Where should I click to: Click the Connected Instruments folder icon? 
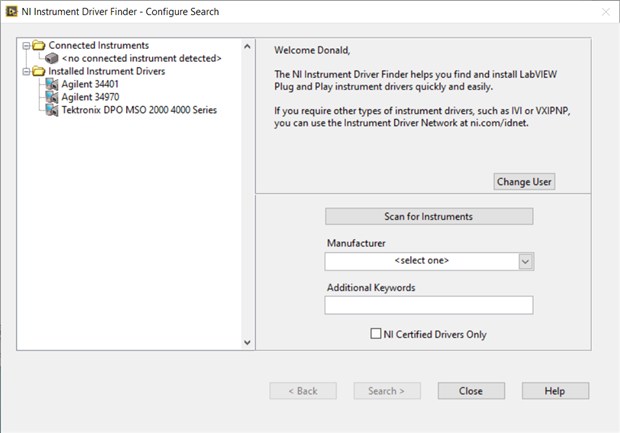(x=38, y=46)
